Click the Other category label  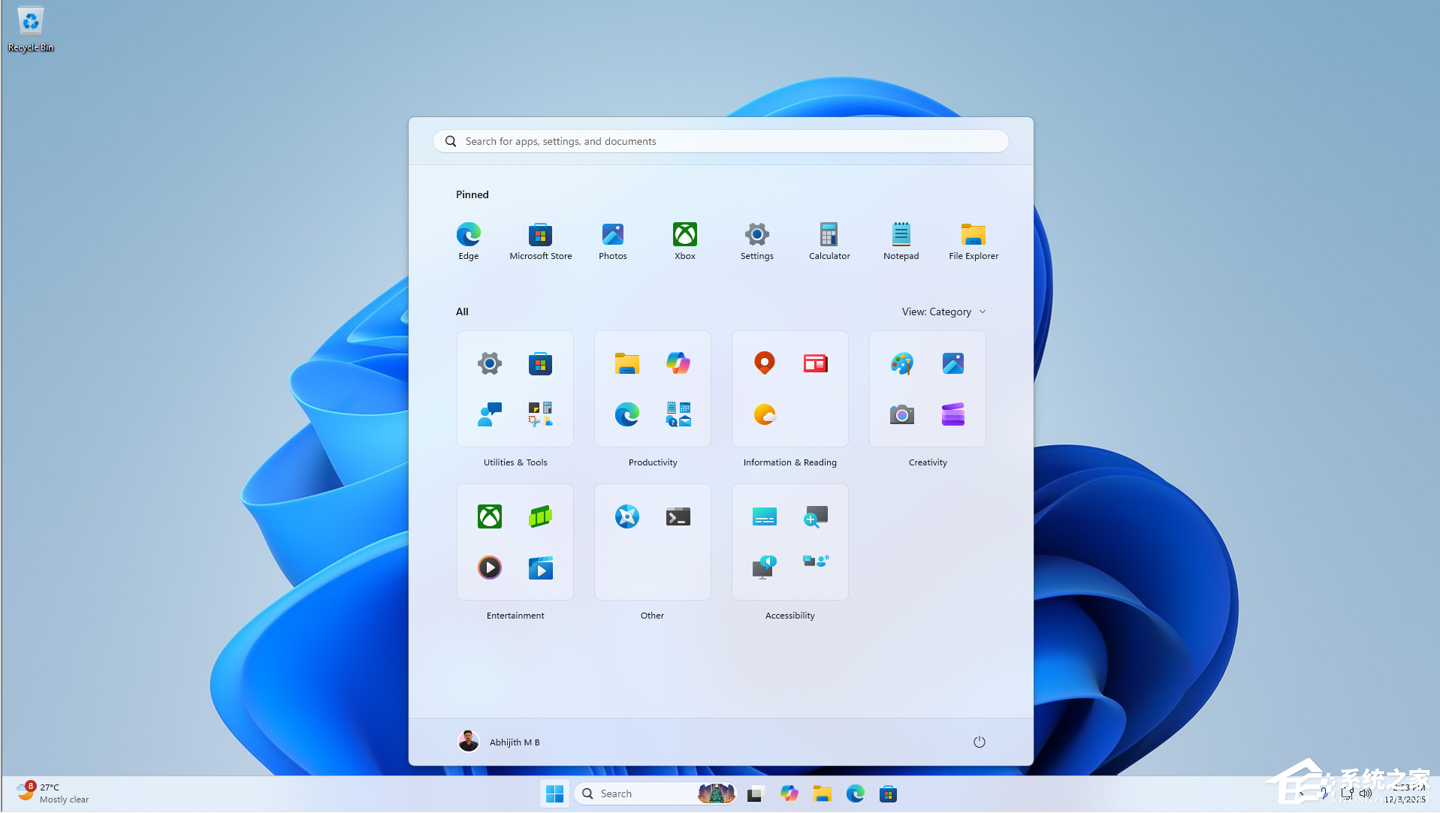[652, 615]
